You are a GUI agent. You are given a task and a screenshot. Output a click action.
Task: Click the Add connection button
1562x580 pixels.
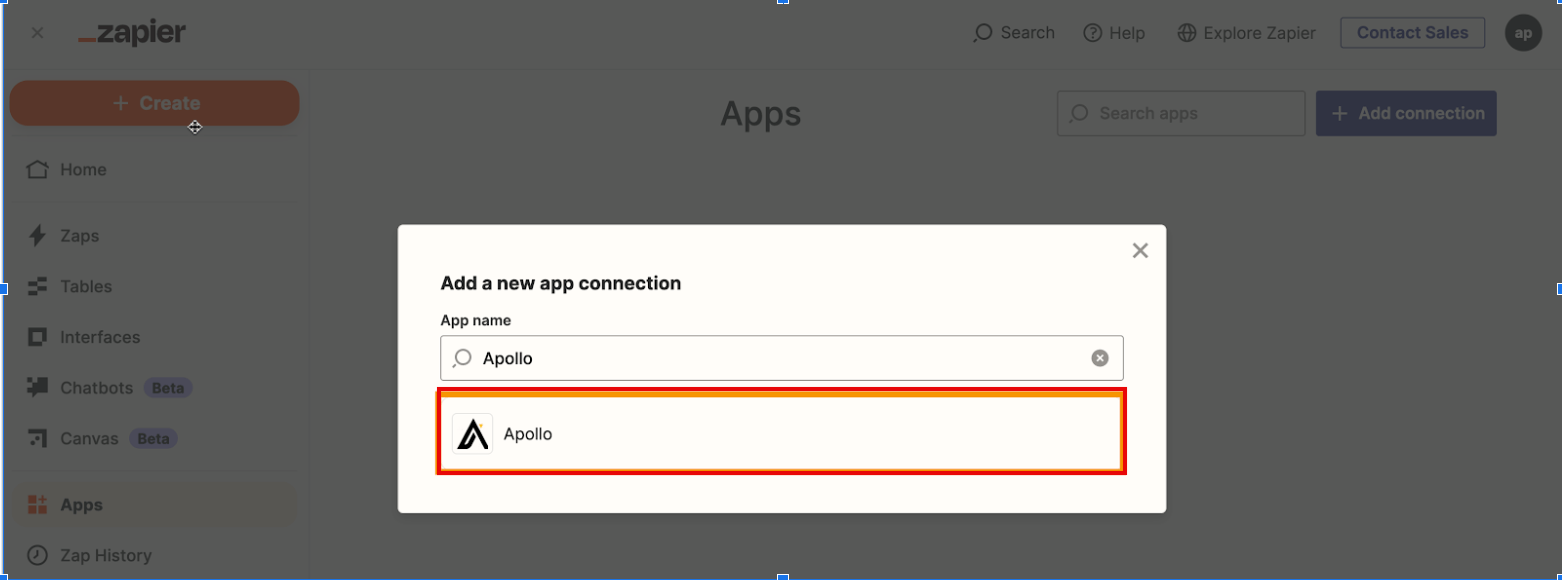coord(1406,113)
